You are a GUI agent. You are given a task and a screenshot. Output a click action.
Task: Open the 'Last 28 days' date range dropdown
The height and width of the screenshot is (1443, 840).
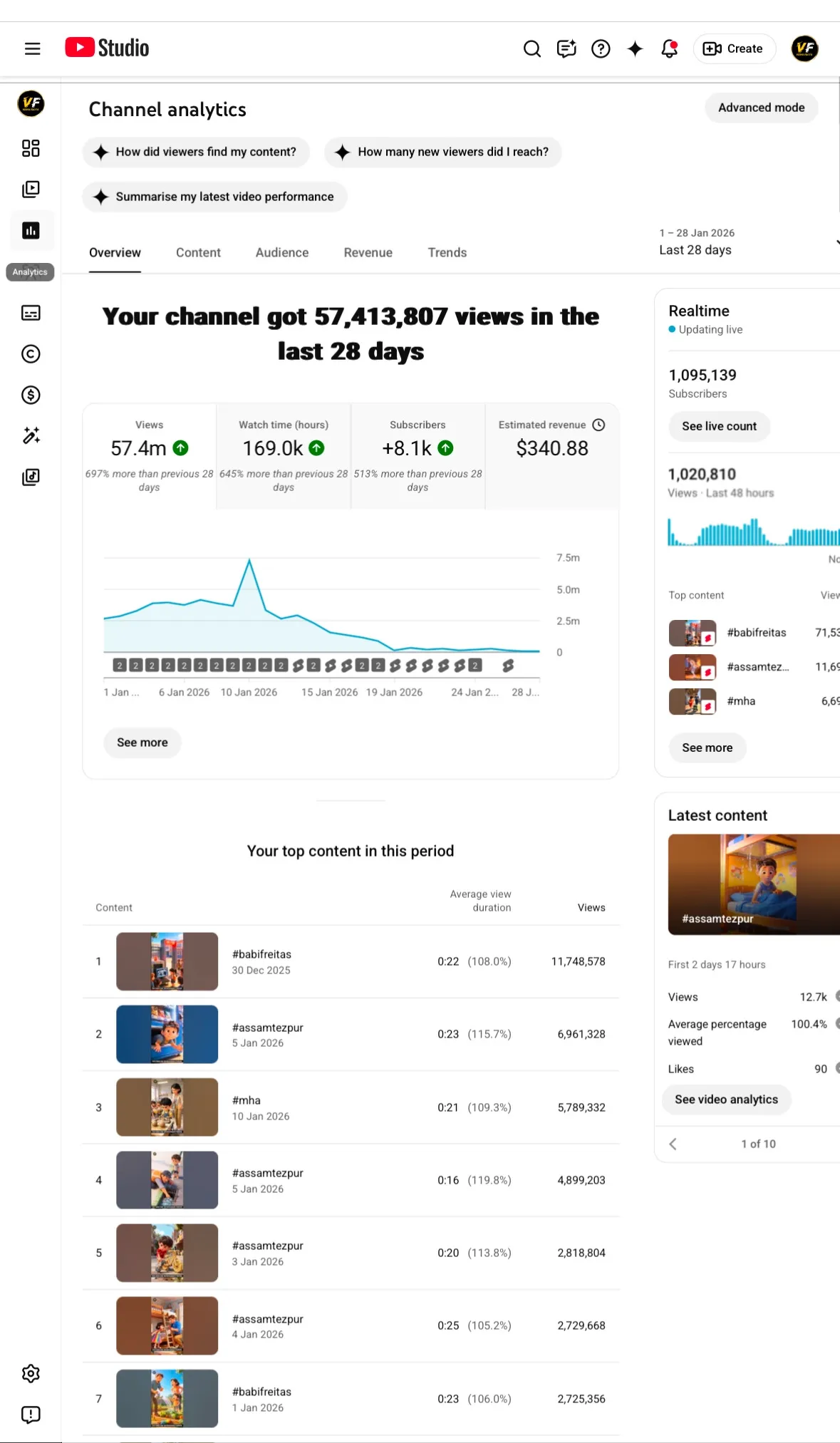748,242
